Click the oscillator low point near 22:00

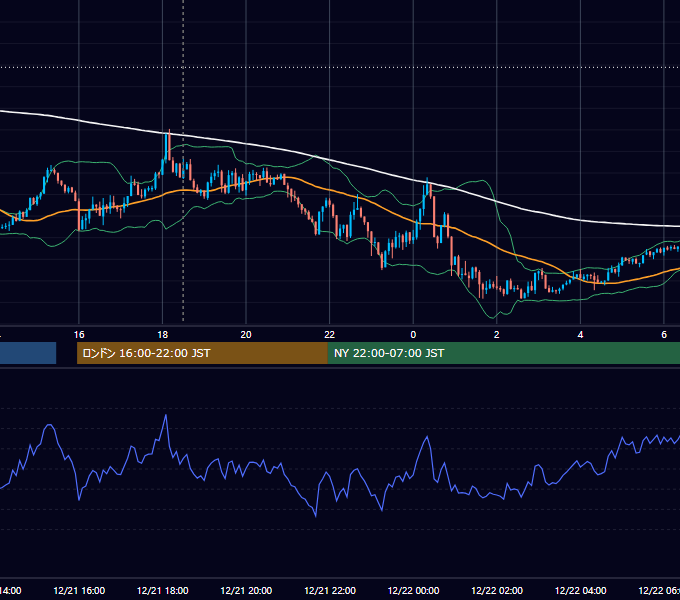click(315, 516)
